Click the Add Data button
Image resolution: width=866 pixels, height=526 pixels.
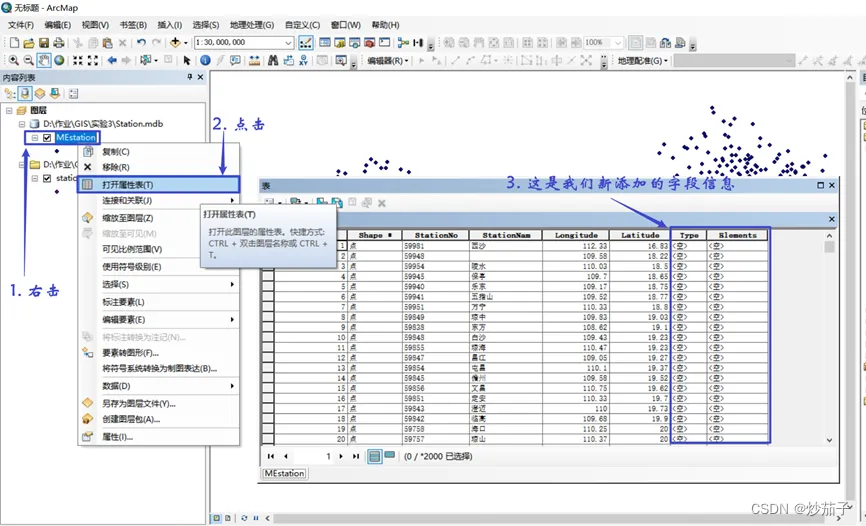pyautogui.click(x=175, y=43)
